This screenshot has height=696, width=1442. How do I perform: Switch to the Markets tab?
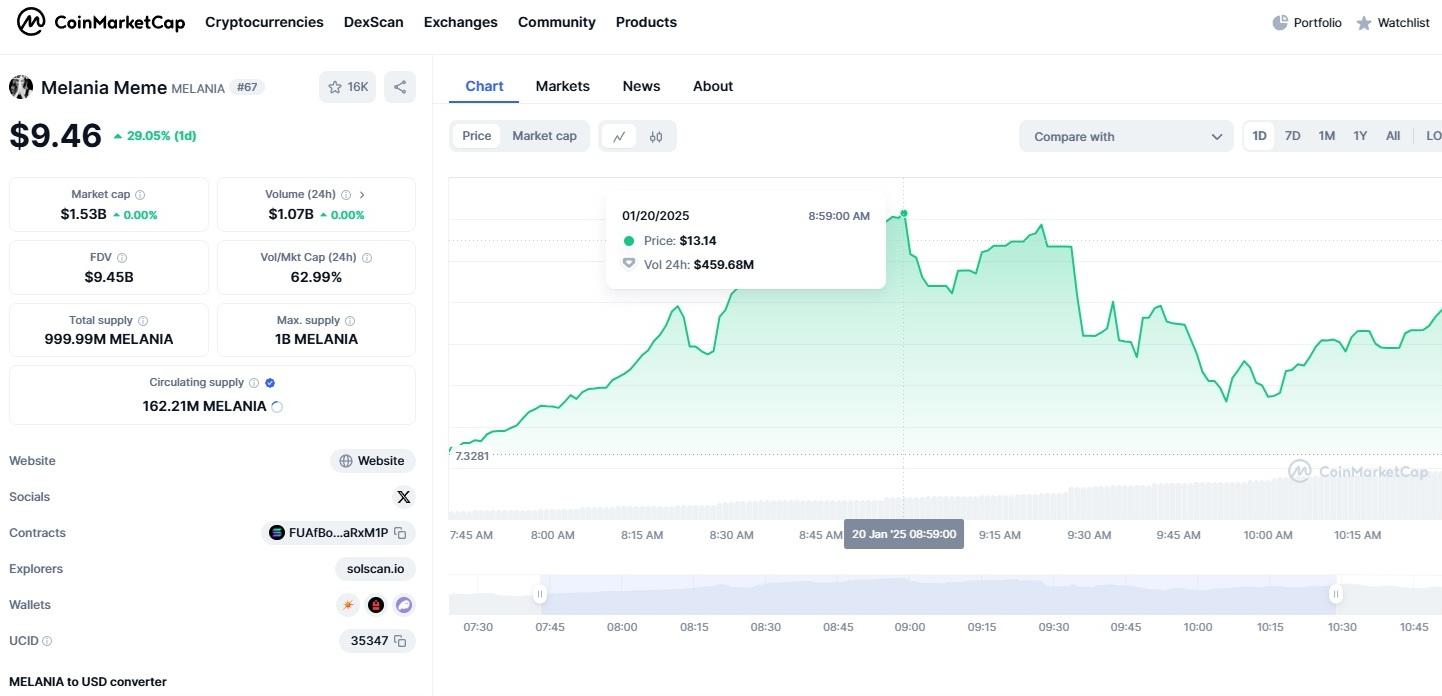coord(562,86)
